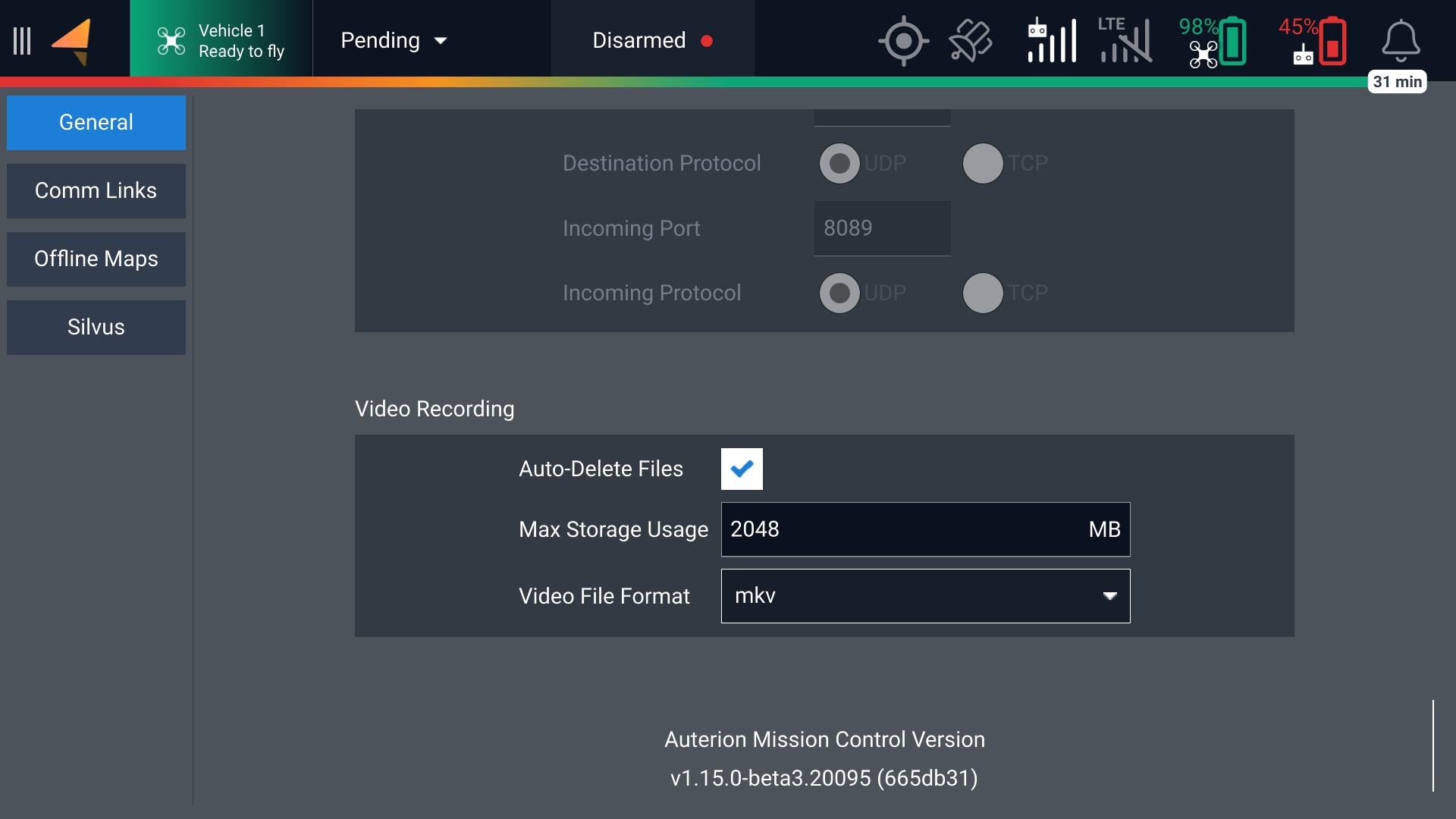Expand the Pending flight mode dropdown

(x=394, y=41)
